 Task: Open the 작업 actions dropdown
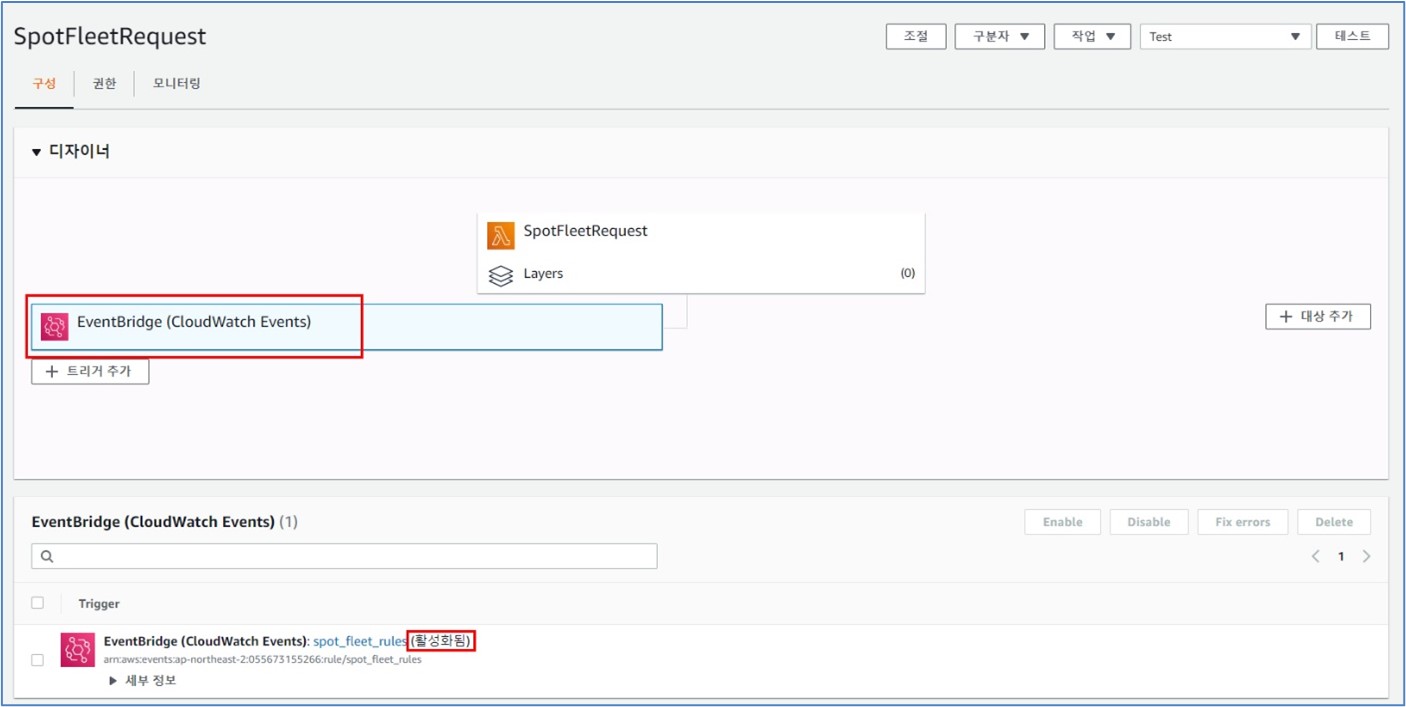pyautogui.click(x=1092, y=36)
